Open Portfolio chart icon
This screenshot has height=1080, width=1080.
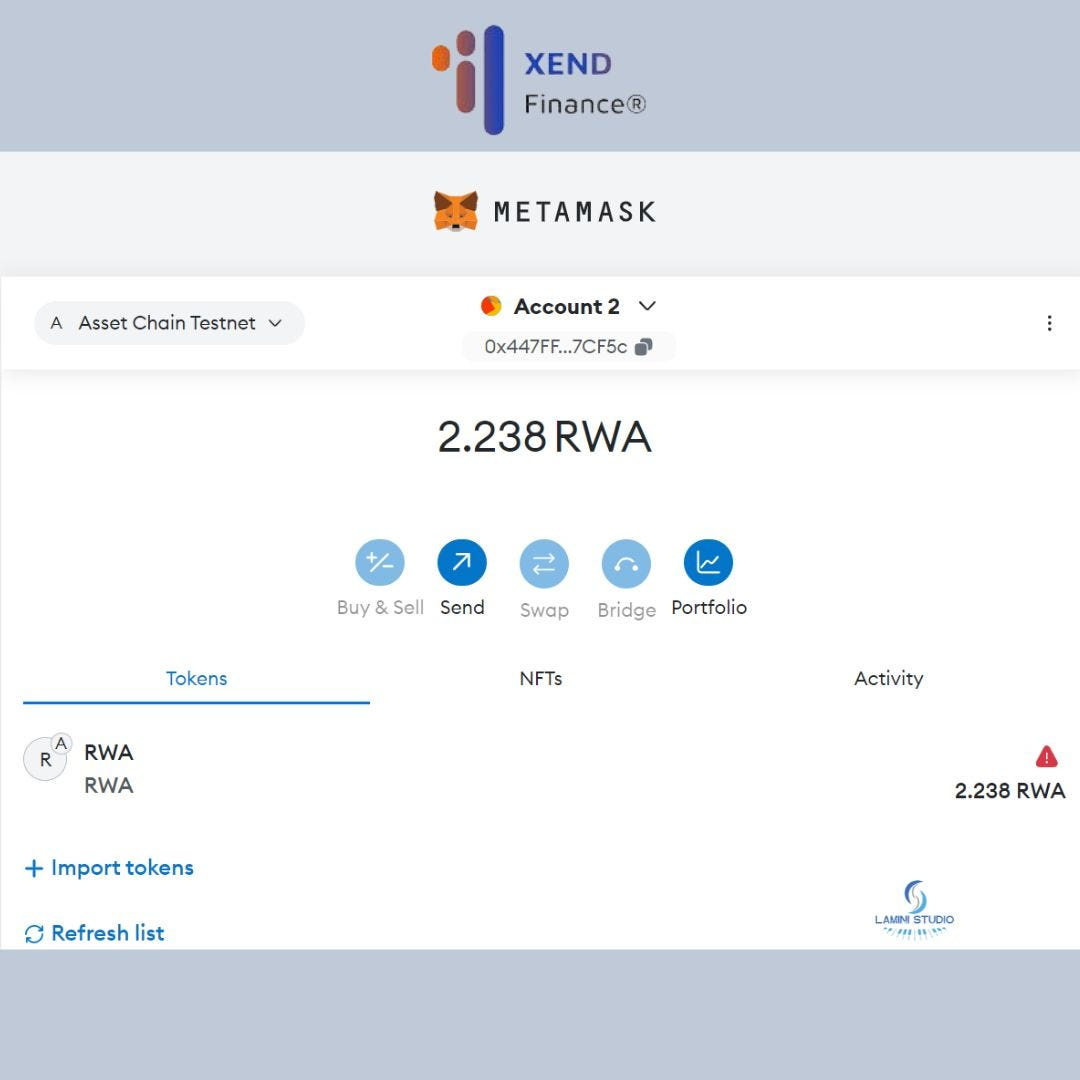[x=708, y=563]
